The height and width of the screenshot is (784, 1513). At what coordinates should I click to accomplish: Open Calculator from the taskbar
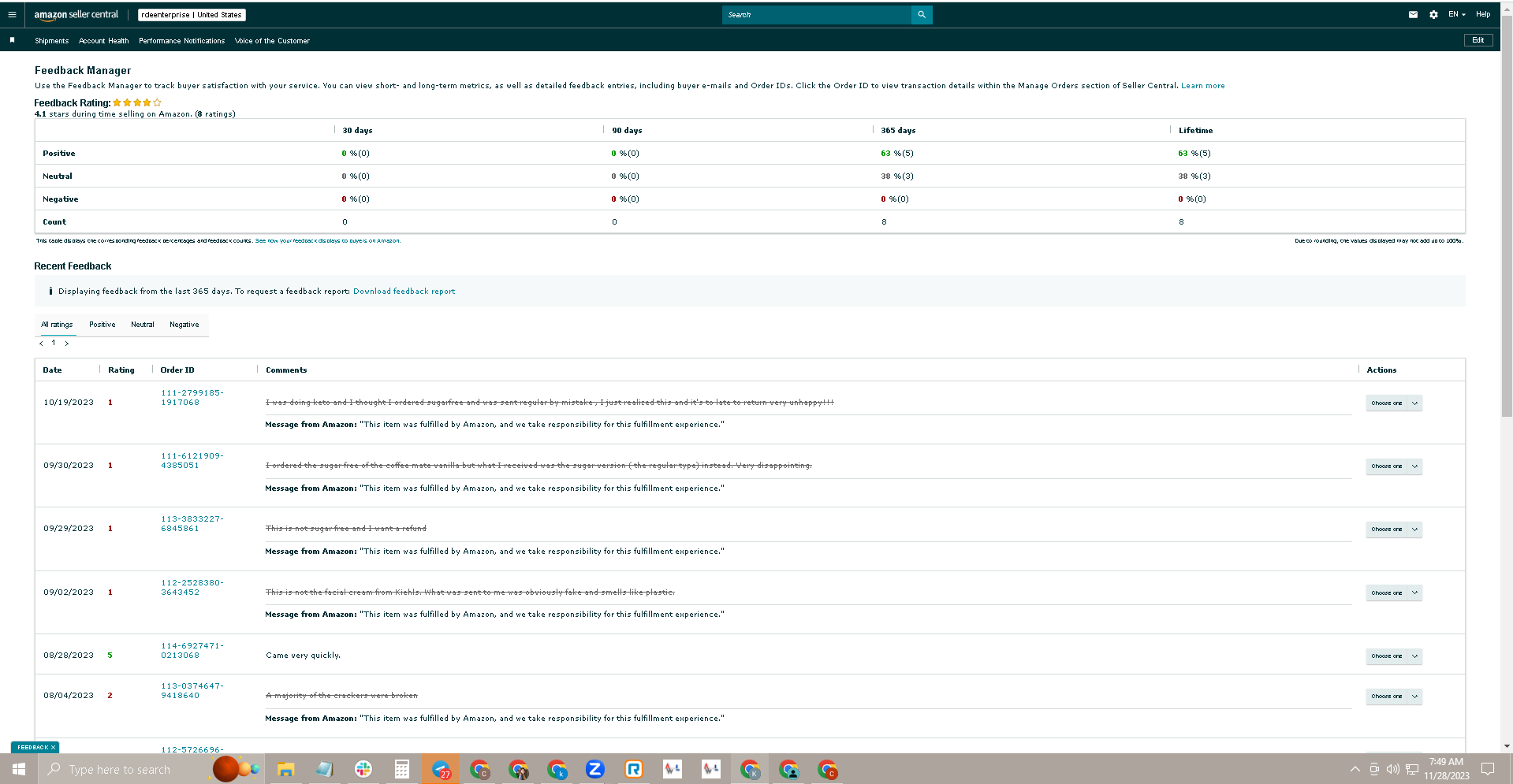click(x=402, y=769)
